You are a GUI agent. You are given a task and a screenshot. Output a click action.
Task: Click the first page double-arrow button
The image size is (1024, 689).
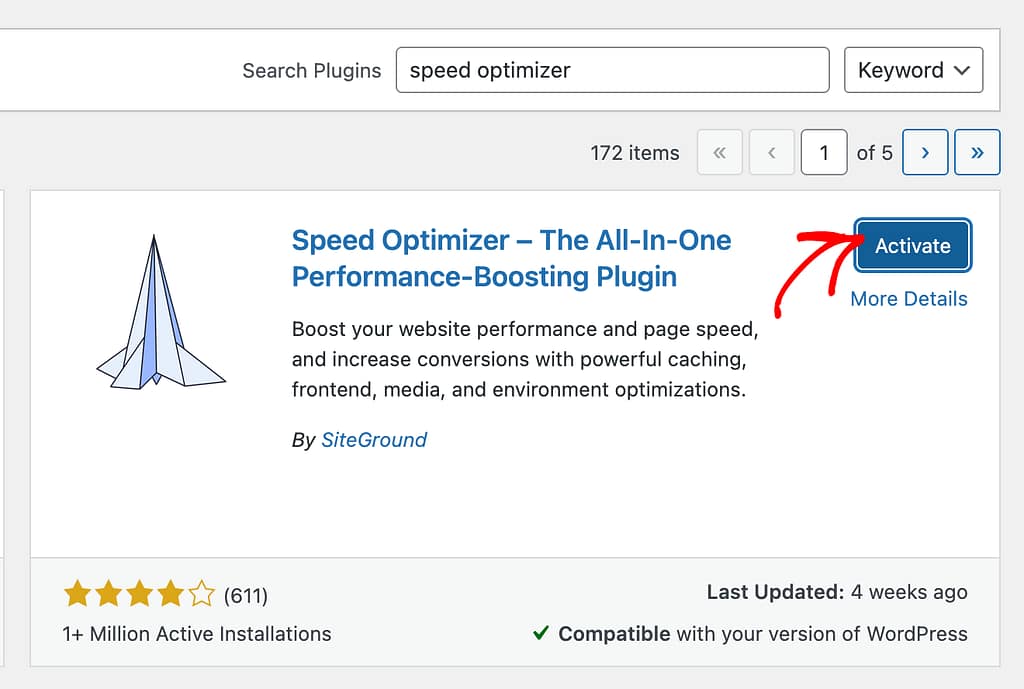tap(720, 153)
